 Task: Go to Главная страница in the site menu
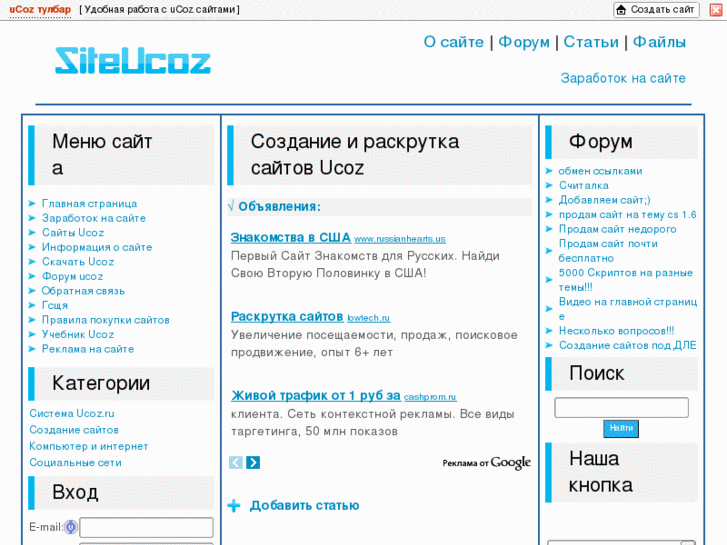(89, 204)
